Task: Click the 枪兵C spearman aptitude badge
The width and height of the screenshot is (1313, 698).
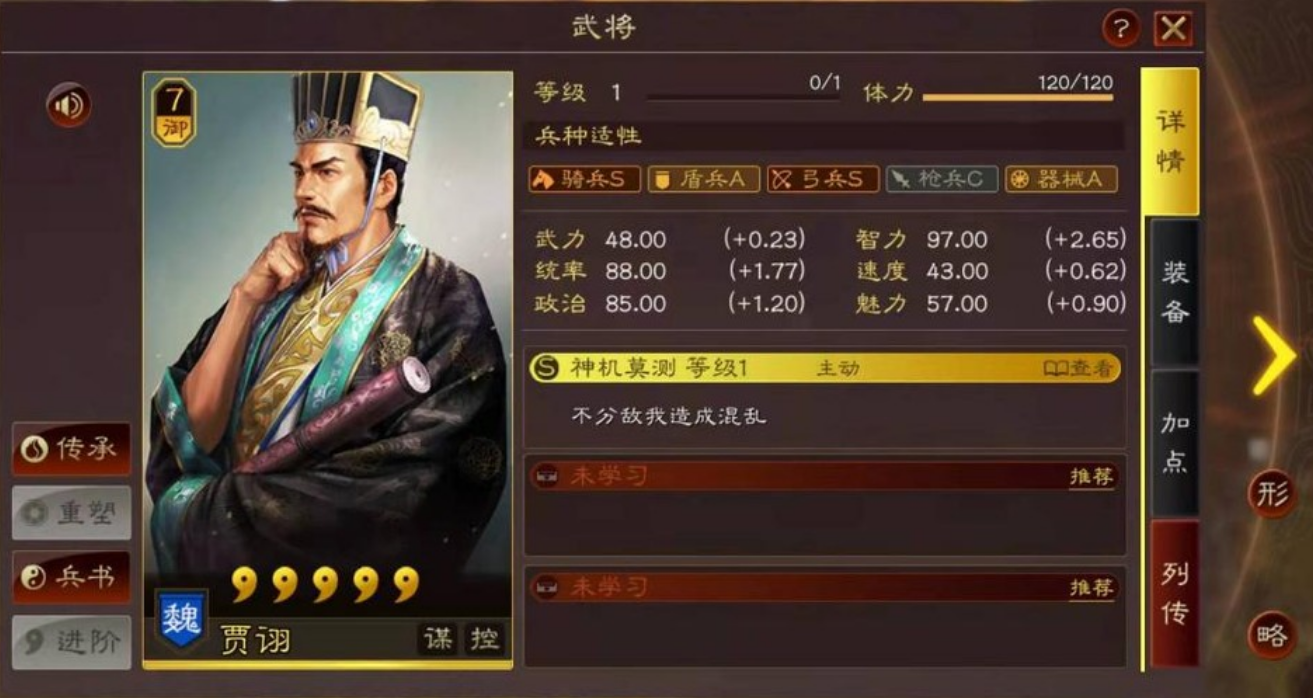Action: click(942, 179)
